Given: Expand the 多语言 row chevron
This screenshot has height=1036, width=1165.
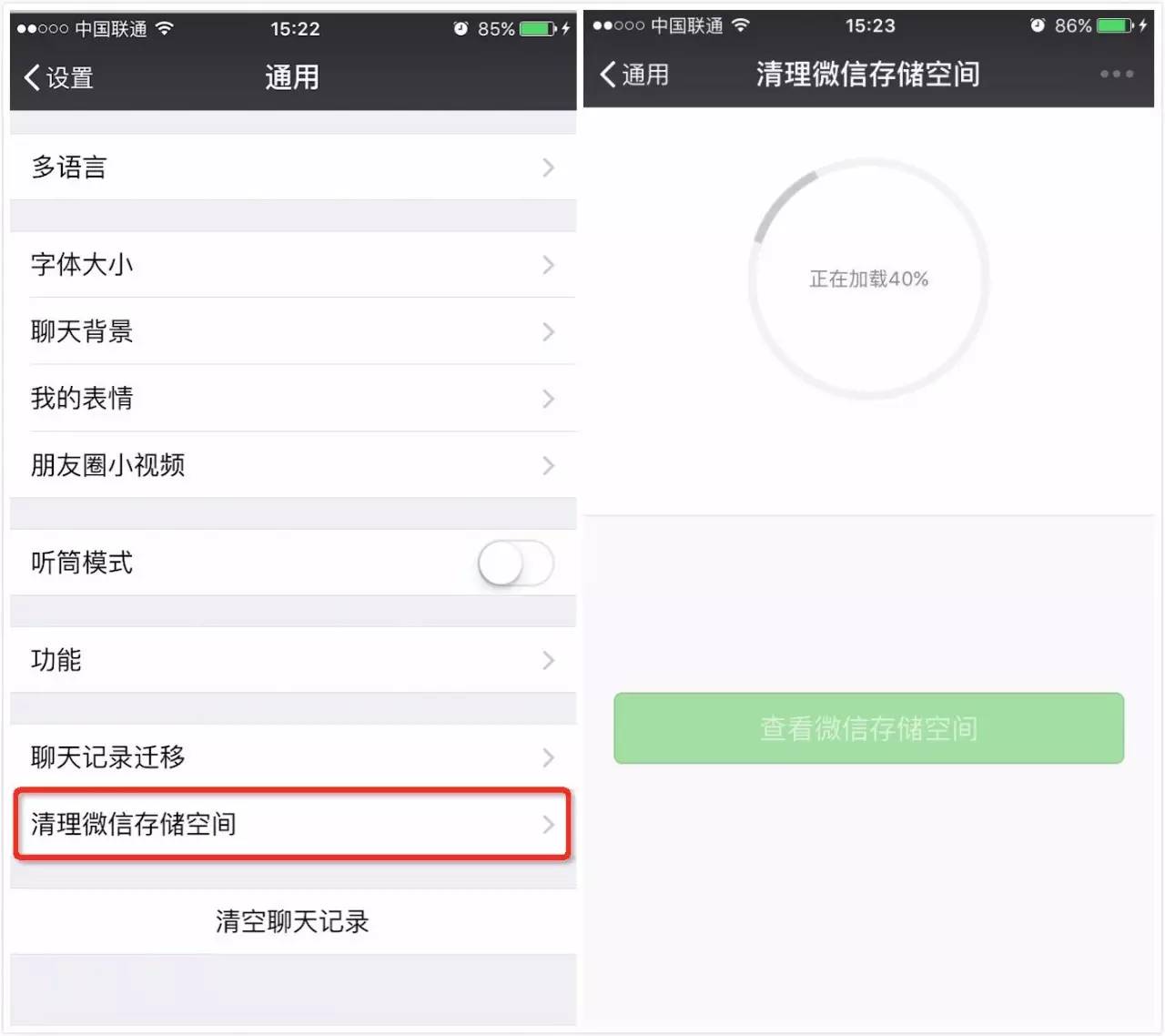Looking at the screenshot, I should click(x=548, y=168).
